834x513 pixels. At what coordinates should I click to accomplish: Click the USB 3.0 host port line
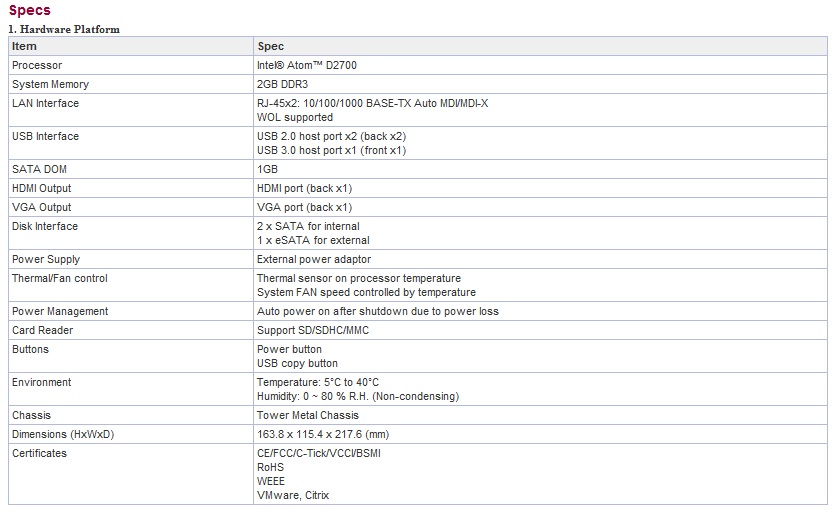coord(331,150)
